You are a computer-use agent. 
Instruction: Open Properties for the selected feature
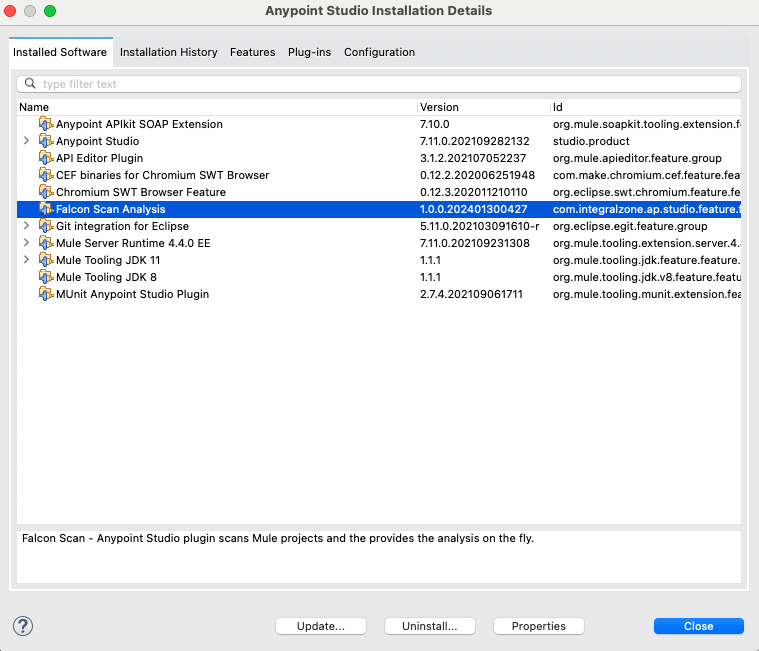pyautogui.click(x=539, y=626)
